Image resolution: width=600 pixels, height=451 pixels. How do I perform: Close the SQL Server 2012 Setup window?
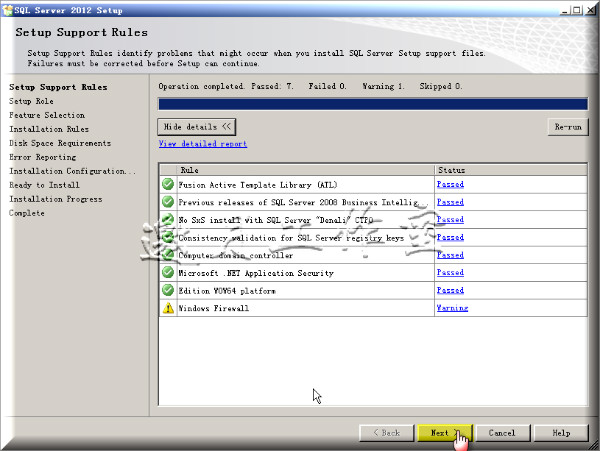(x=590, y=10)
